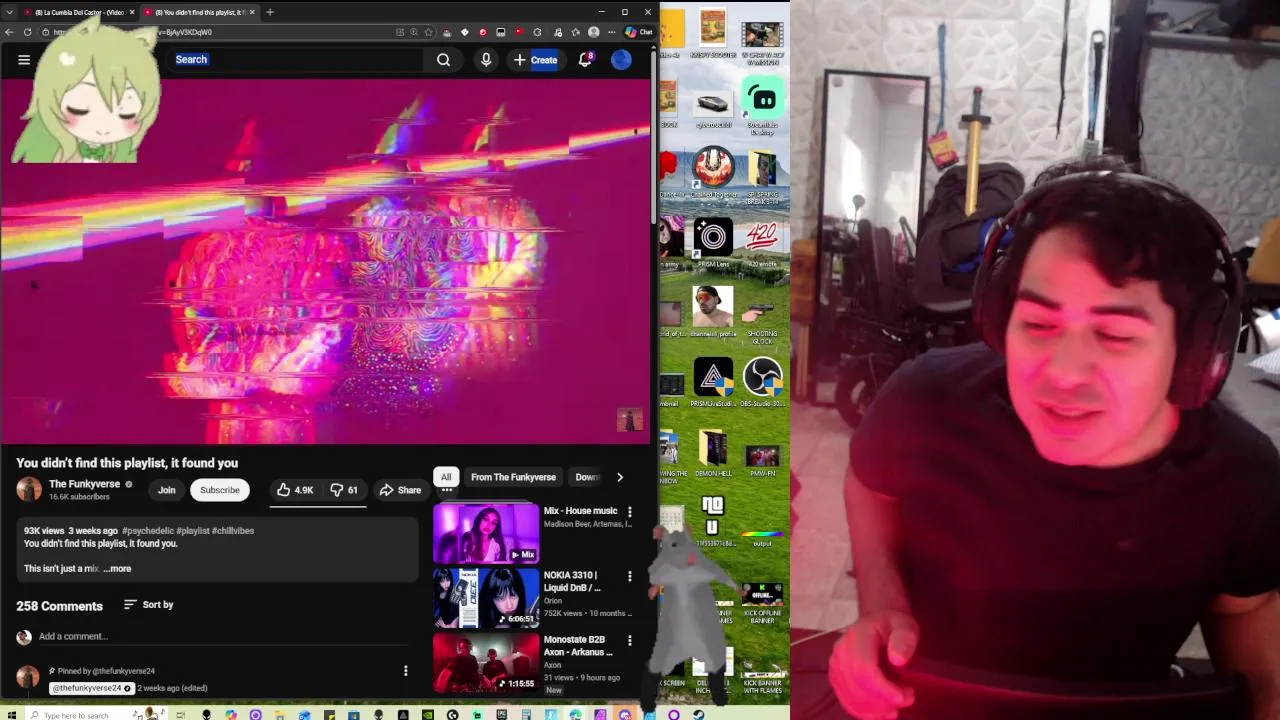1280x720 pixels.
Task: Open KICK OFFLINE BANNER desktop file
Action: tap(762, 604)
